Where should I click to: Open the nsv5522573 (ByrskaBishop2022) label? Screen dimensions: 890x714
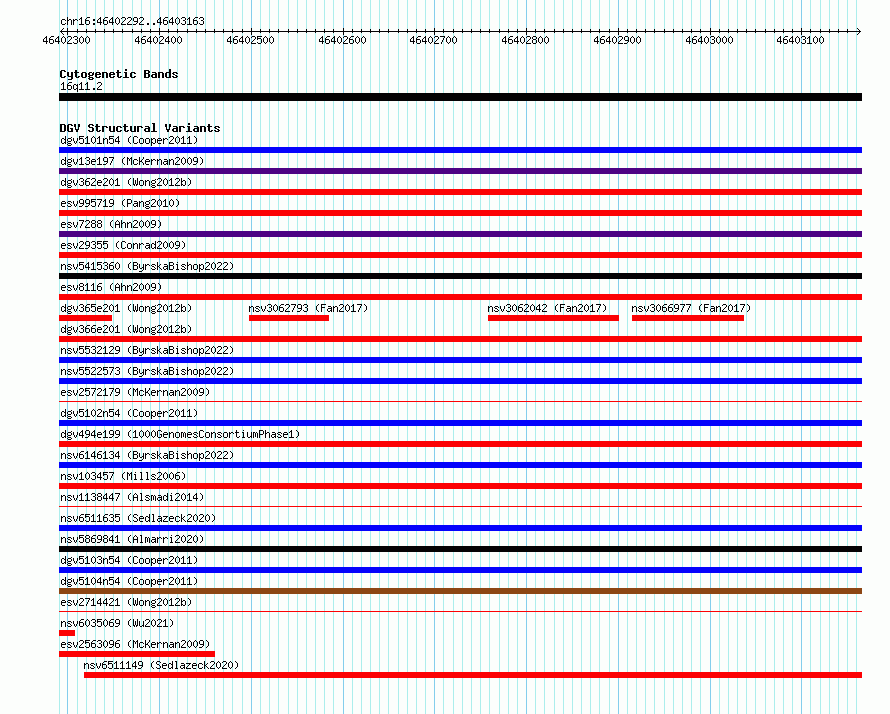147,371
